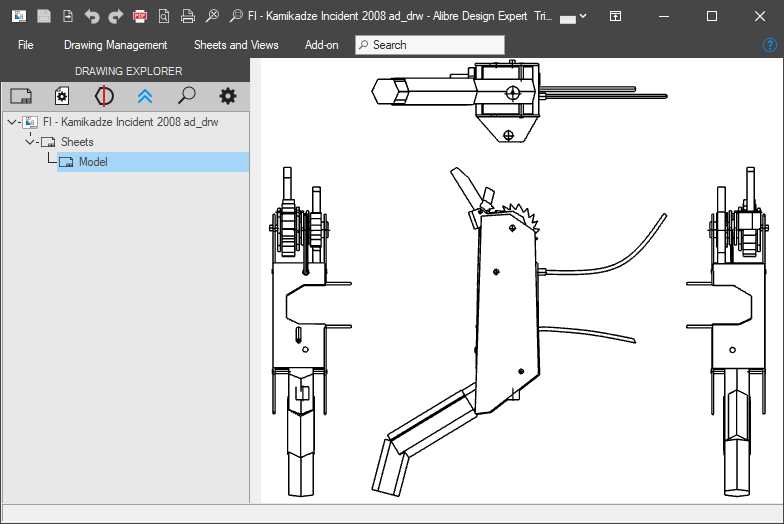The height and width of the screenshot is (524, 784).
Task: Open Print Preview from quick access toolbar
Action: tap(164, 16)
